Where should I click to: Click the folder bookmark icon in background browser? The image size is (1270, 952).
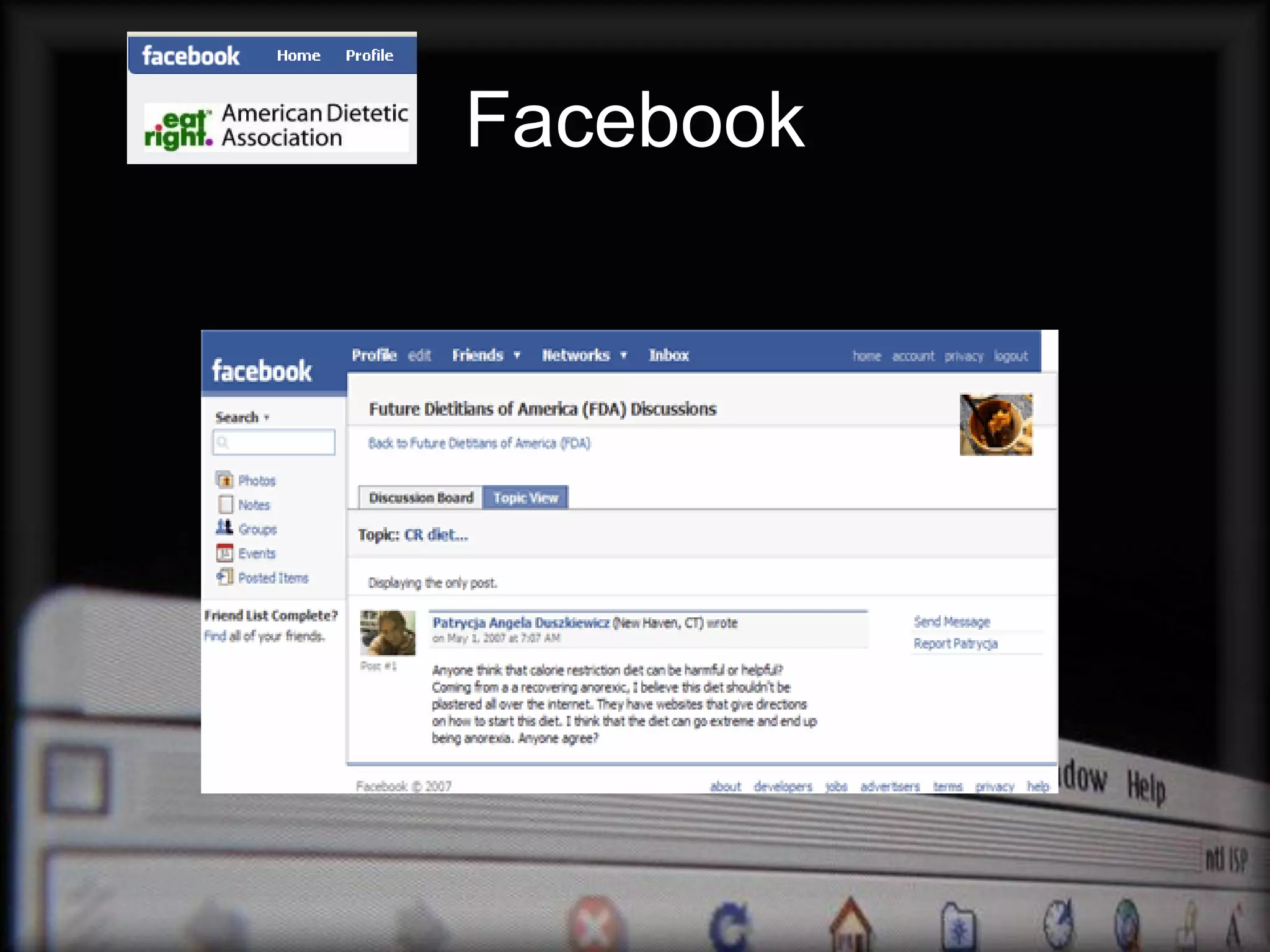pos(958,927)
